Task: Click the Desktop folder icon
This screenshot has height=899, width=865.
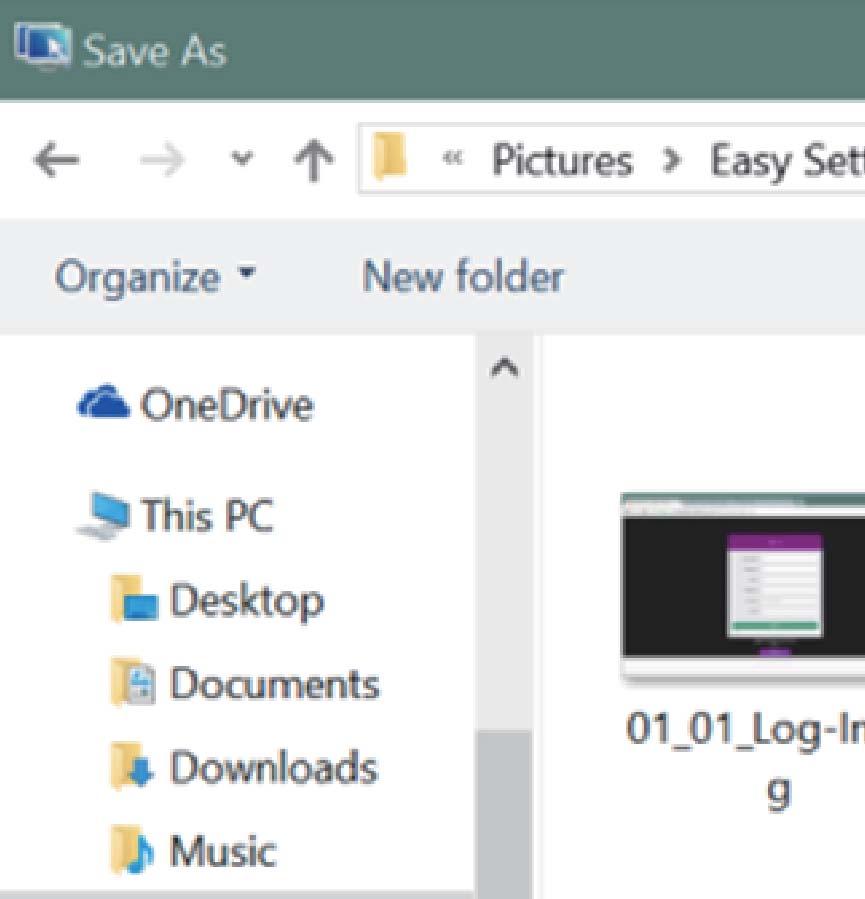Action: 134,599
